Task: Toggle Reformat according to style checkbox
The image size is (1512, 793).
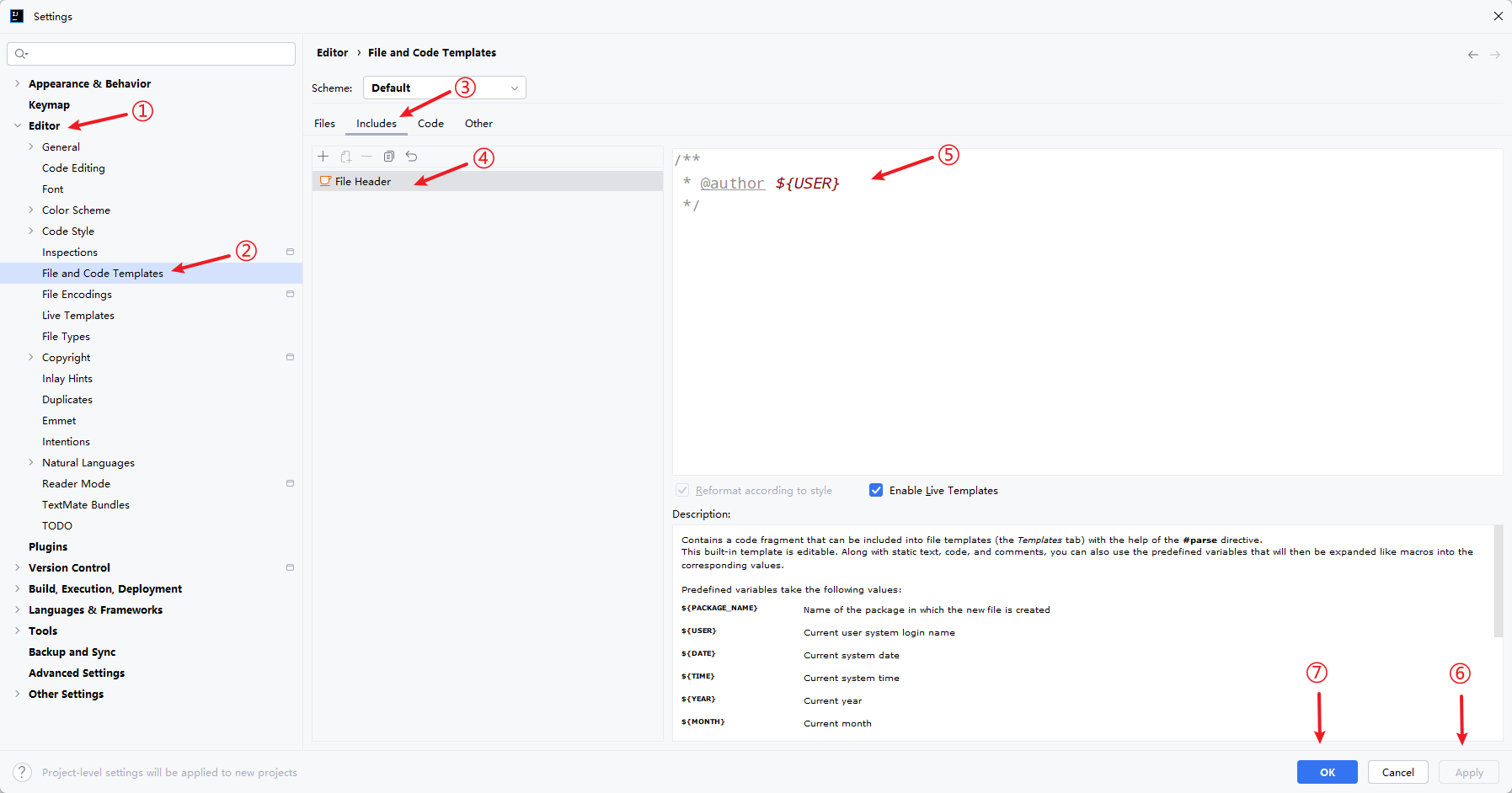Action: pos(682,490)
